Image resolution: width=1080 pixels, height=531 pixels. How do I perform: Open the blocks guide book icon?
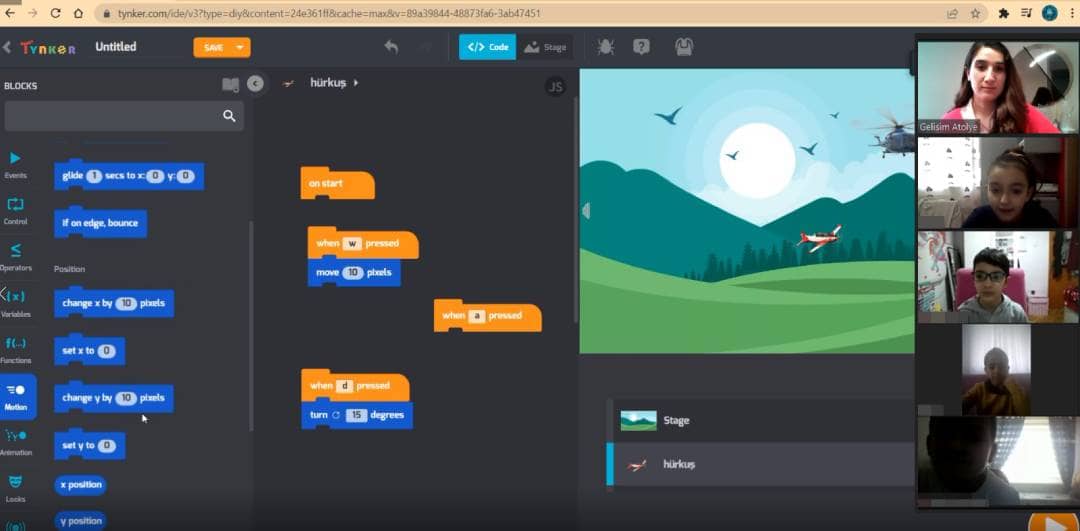pos(231,85)
